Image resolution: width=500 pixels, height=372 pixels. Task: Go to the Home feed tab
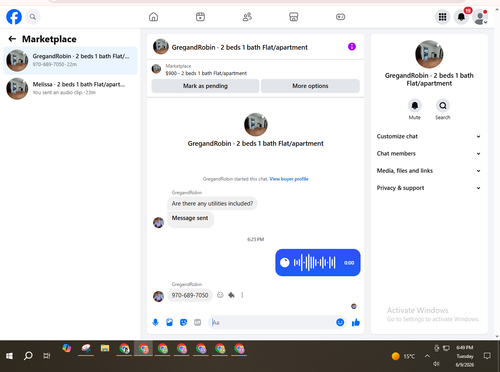(153, 17)
